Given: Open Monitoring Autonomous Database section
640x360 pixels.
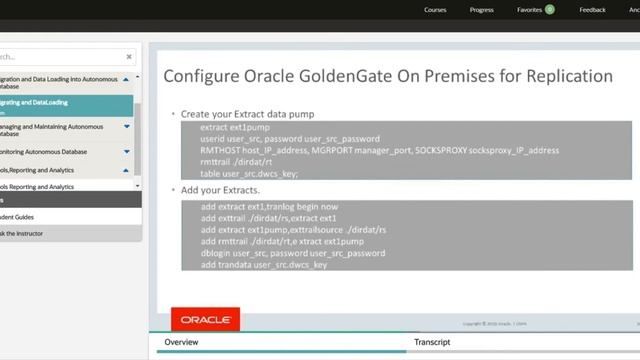Looking at the screenshot, I should tap(67, 152).
